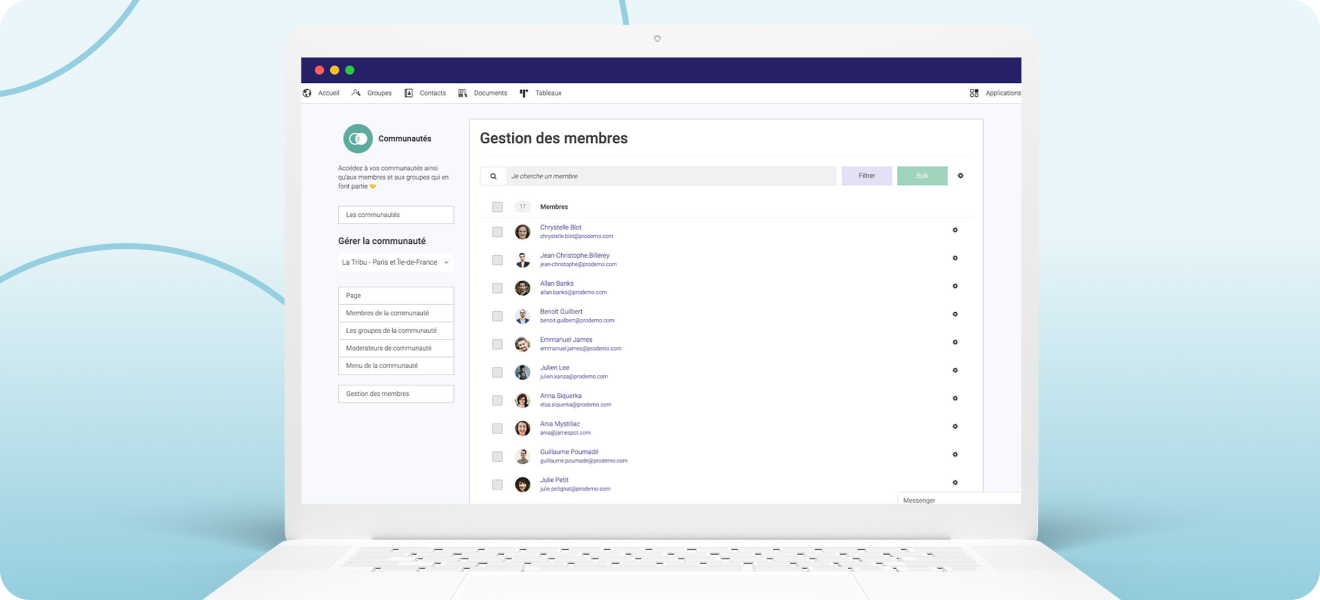Tick the select-all checkbox beside Membres header
The width and height of the screenshot is (1320, 600).
coord(497,207)
